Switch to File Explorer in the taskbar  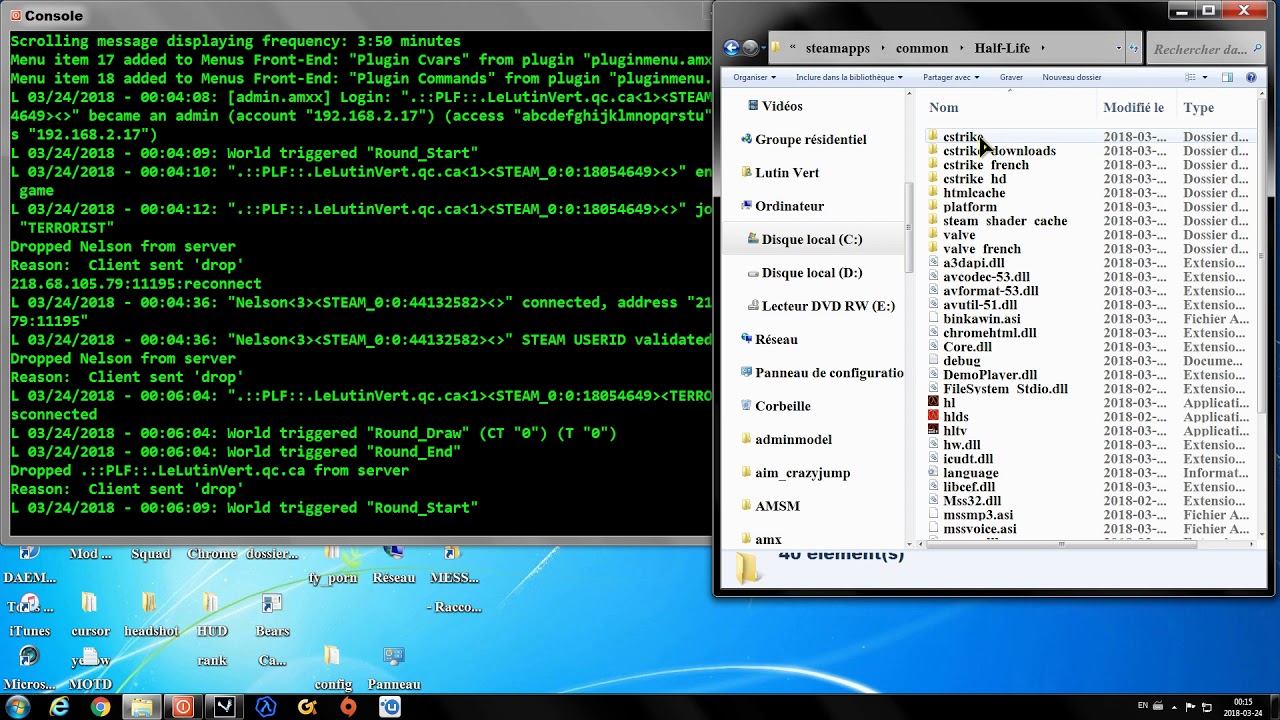142,707
